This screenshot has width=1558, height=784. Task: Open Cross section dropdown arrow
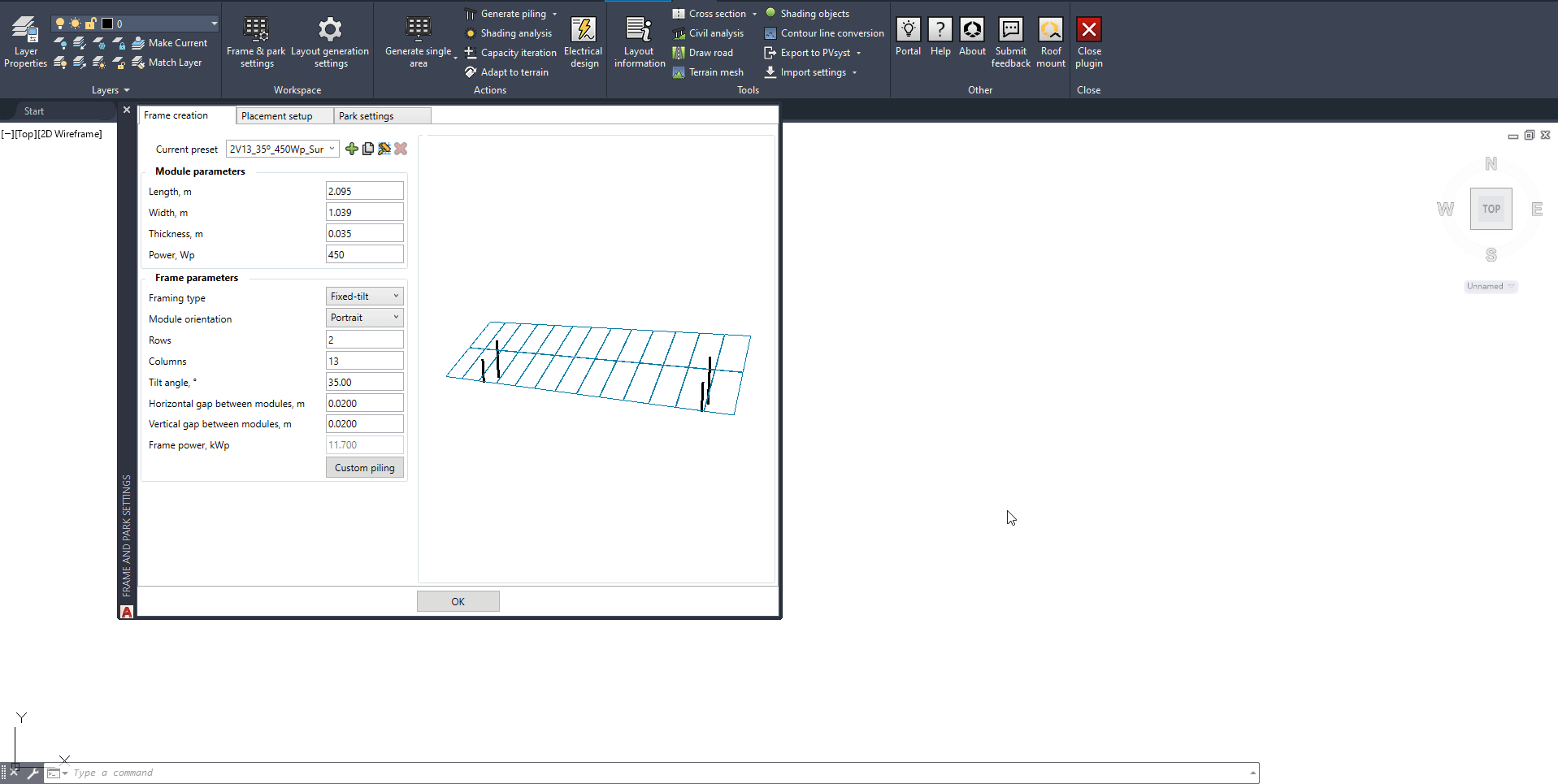(x=754, y=14)
